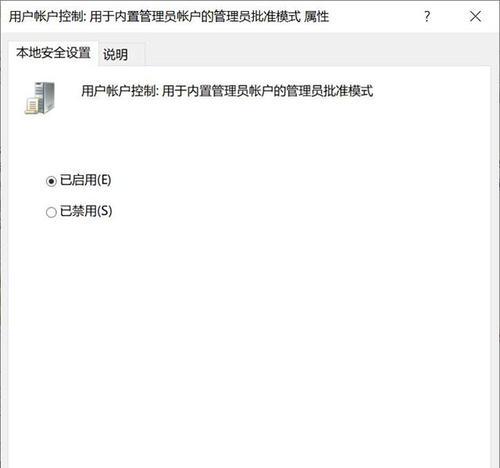Click the question mark help button
The image size is (500, 468).
pos(427,16)
